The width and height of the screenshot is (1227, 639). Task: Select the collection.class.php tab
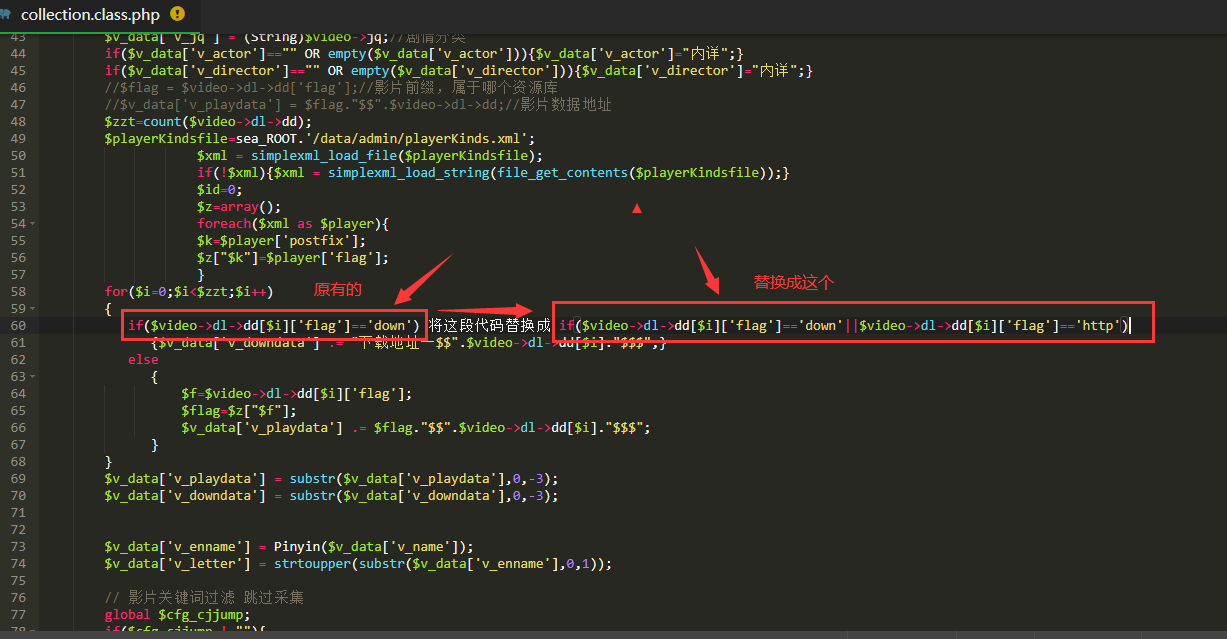[90, 15]
